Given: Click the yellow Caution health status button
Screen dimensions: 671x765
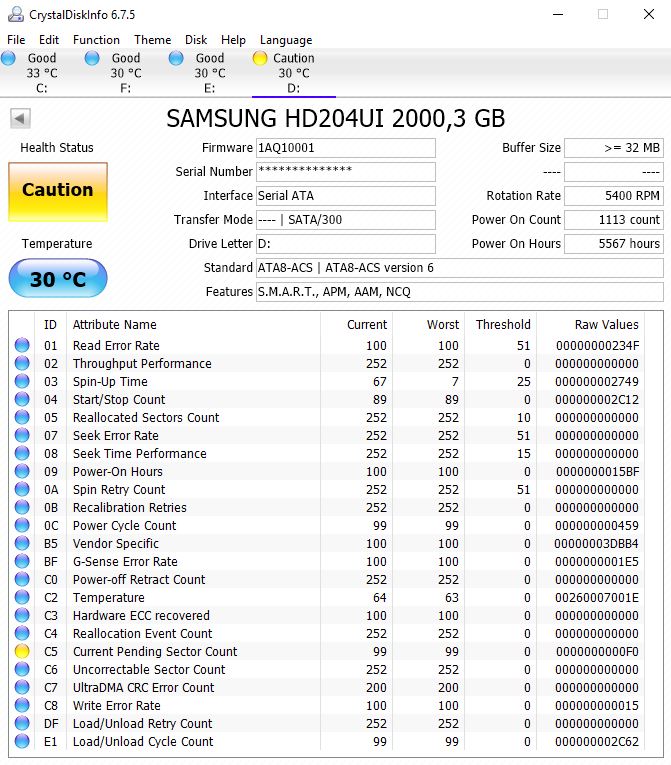Looking at the screenshot, I should [x=58, y=192].
